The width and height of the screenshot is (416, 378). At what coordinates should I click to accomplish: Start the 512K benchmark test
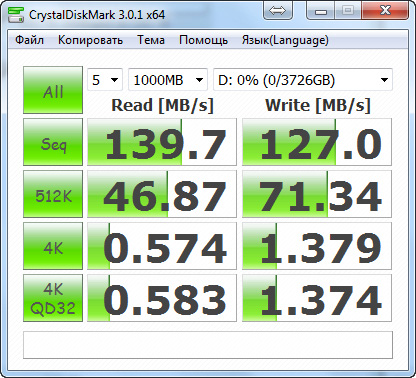(x=53, y=194)
